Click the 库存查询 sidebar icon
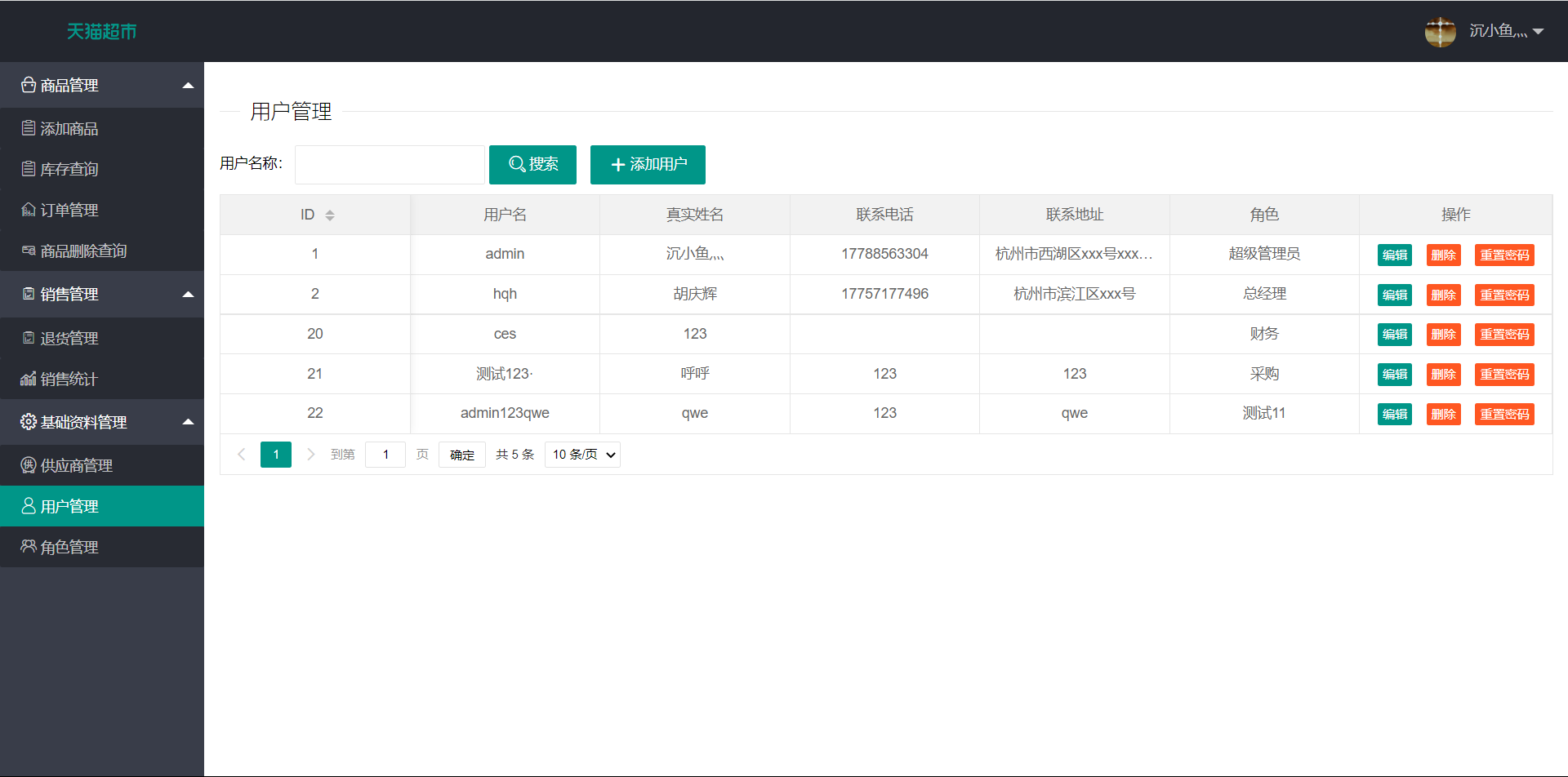 tap(29, 169)
